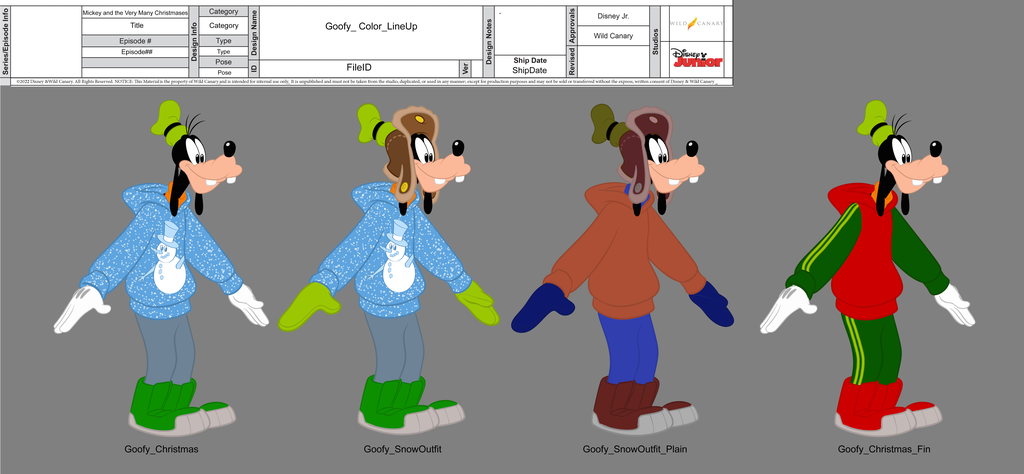This screenshot has height=474, width=1024.
Task: Click the vertical 'Design Notes' label
Action: 488,42
